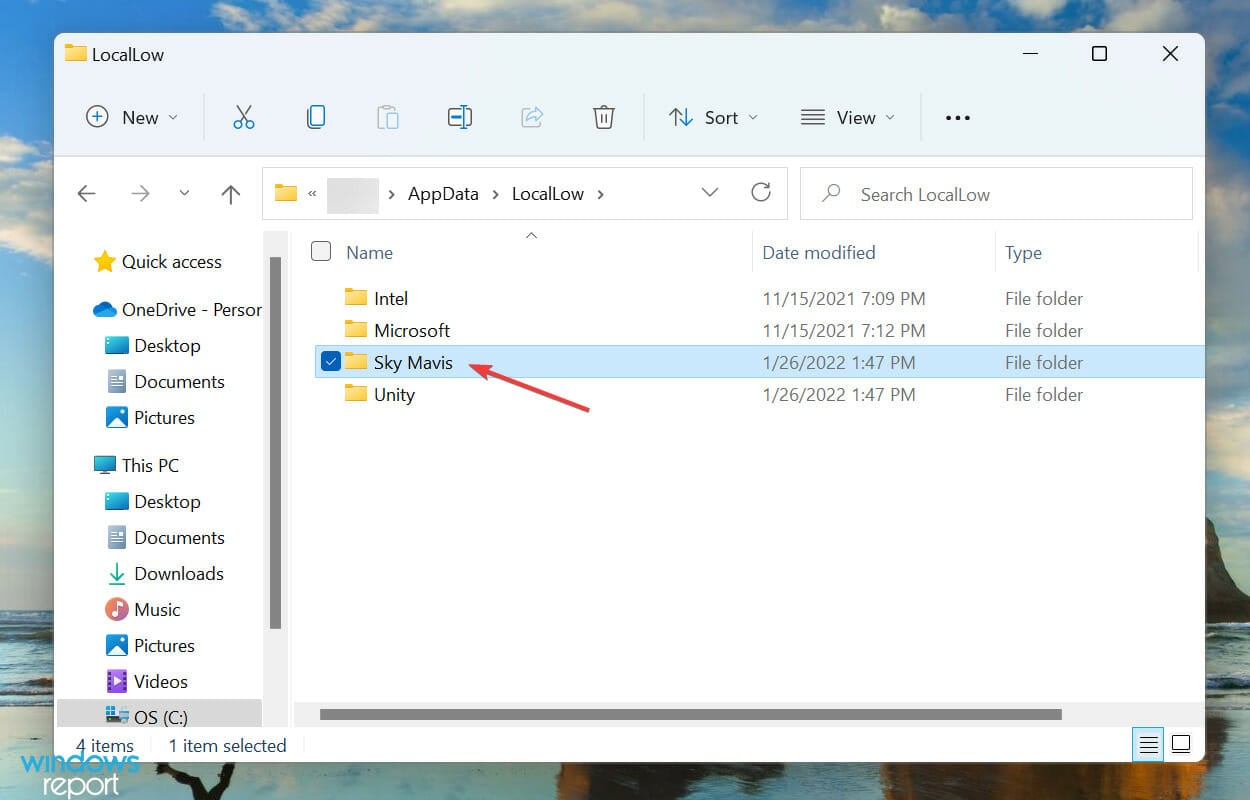Open the Sort options dropdown
The image size is (1250, 800).
(x=713, y=117)
